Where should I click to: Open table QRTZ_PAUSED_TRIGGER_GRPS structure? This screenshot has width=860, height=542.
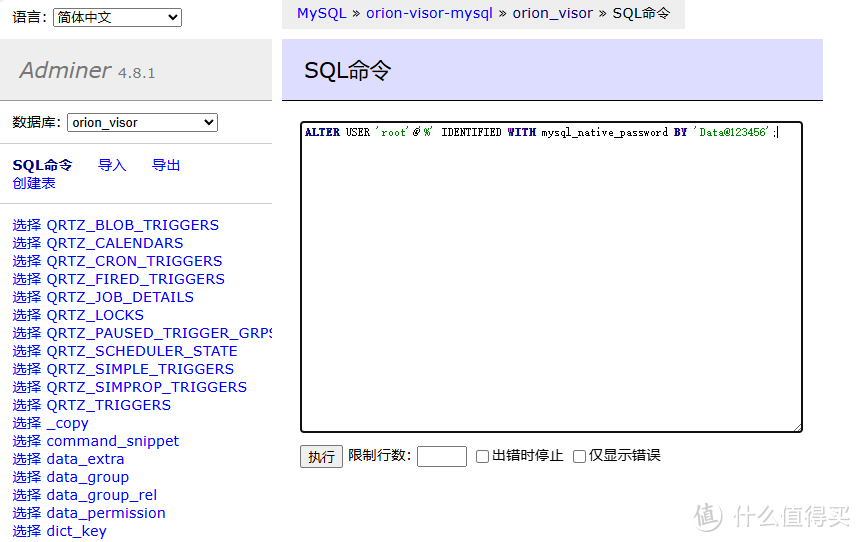[x=159, y=334]
